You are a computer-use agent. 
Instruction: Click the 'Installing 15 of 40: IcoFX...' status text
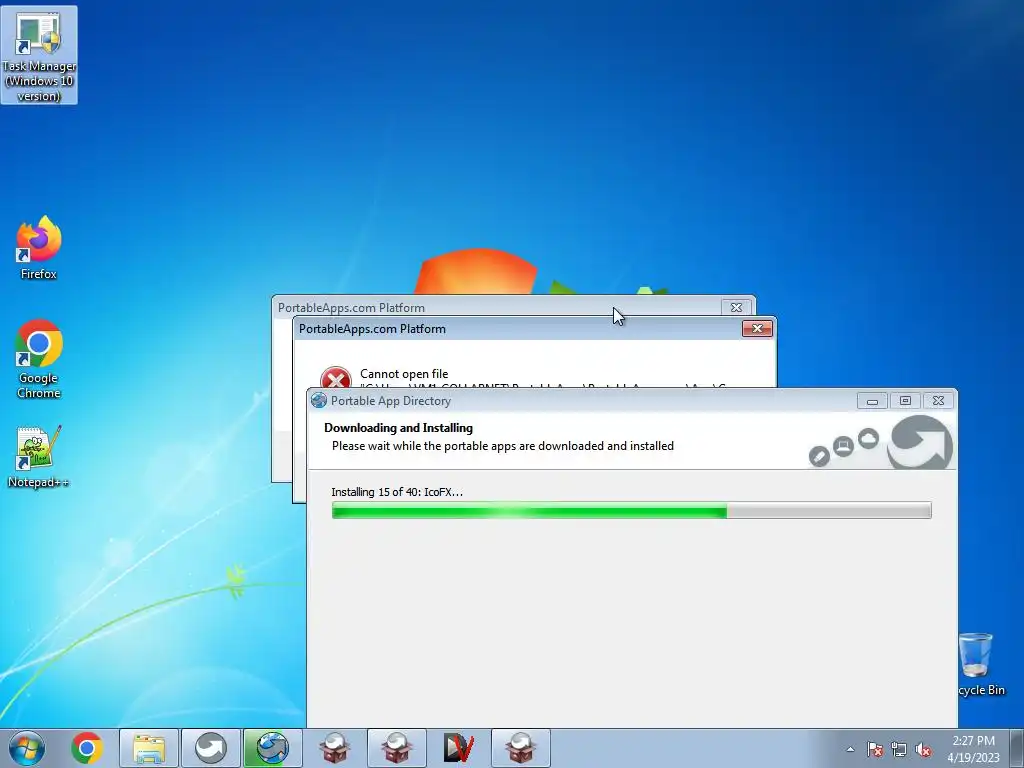[x=397, y=492]
